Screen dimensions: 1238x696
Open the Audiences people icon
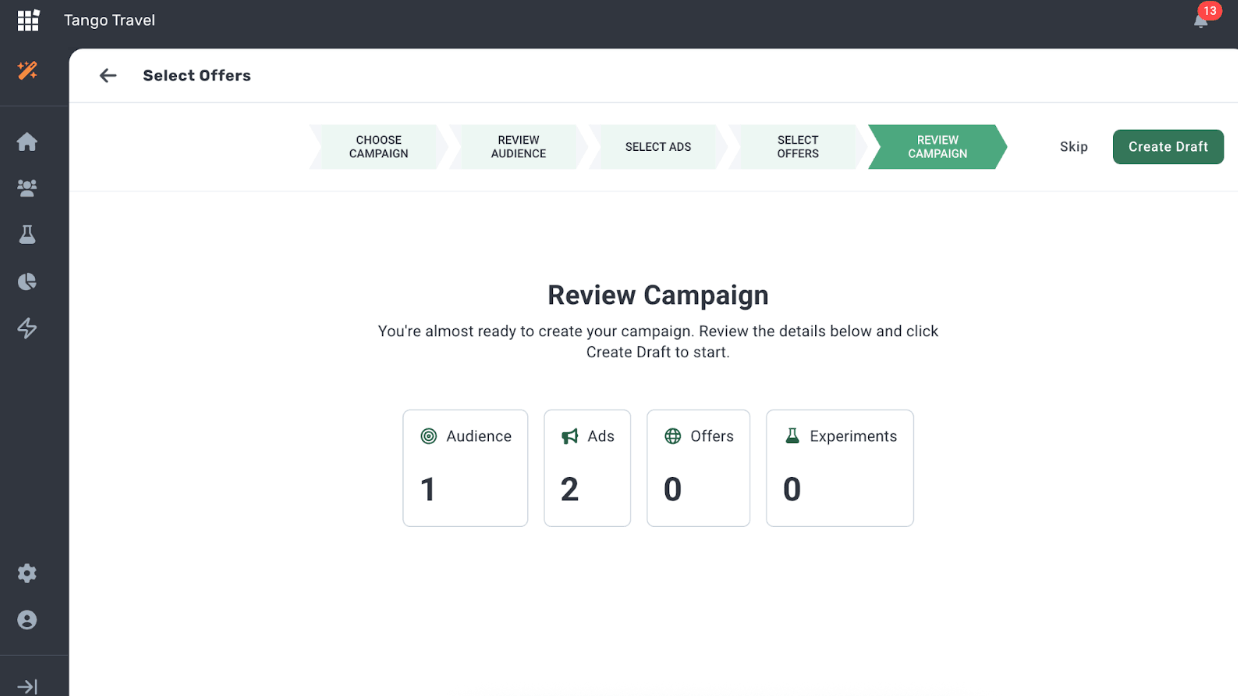[27, 188]
